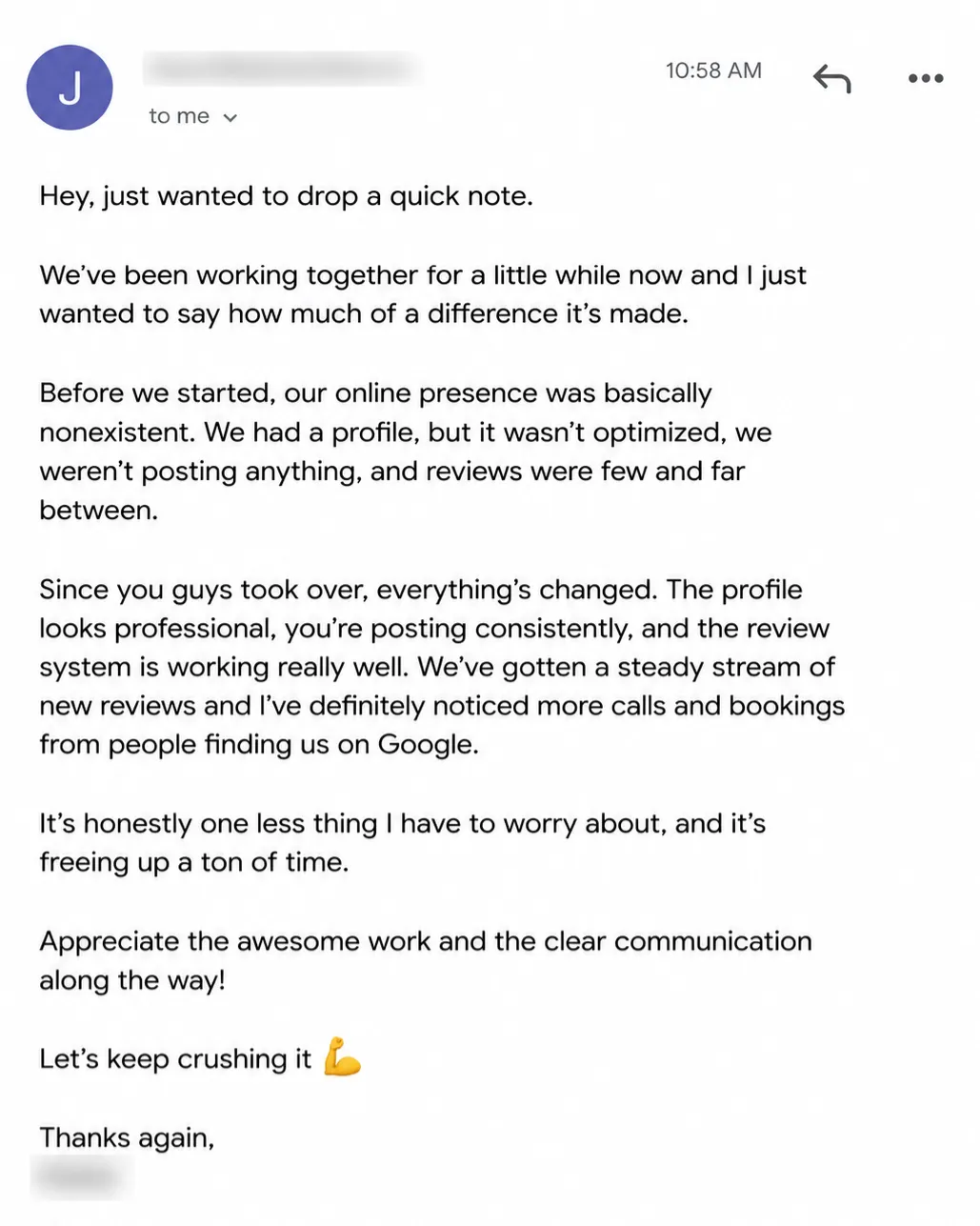Click the 'Let's keep crushing it' text
This screenshot has width=980, height=1226.
(x=175, y=1059)
